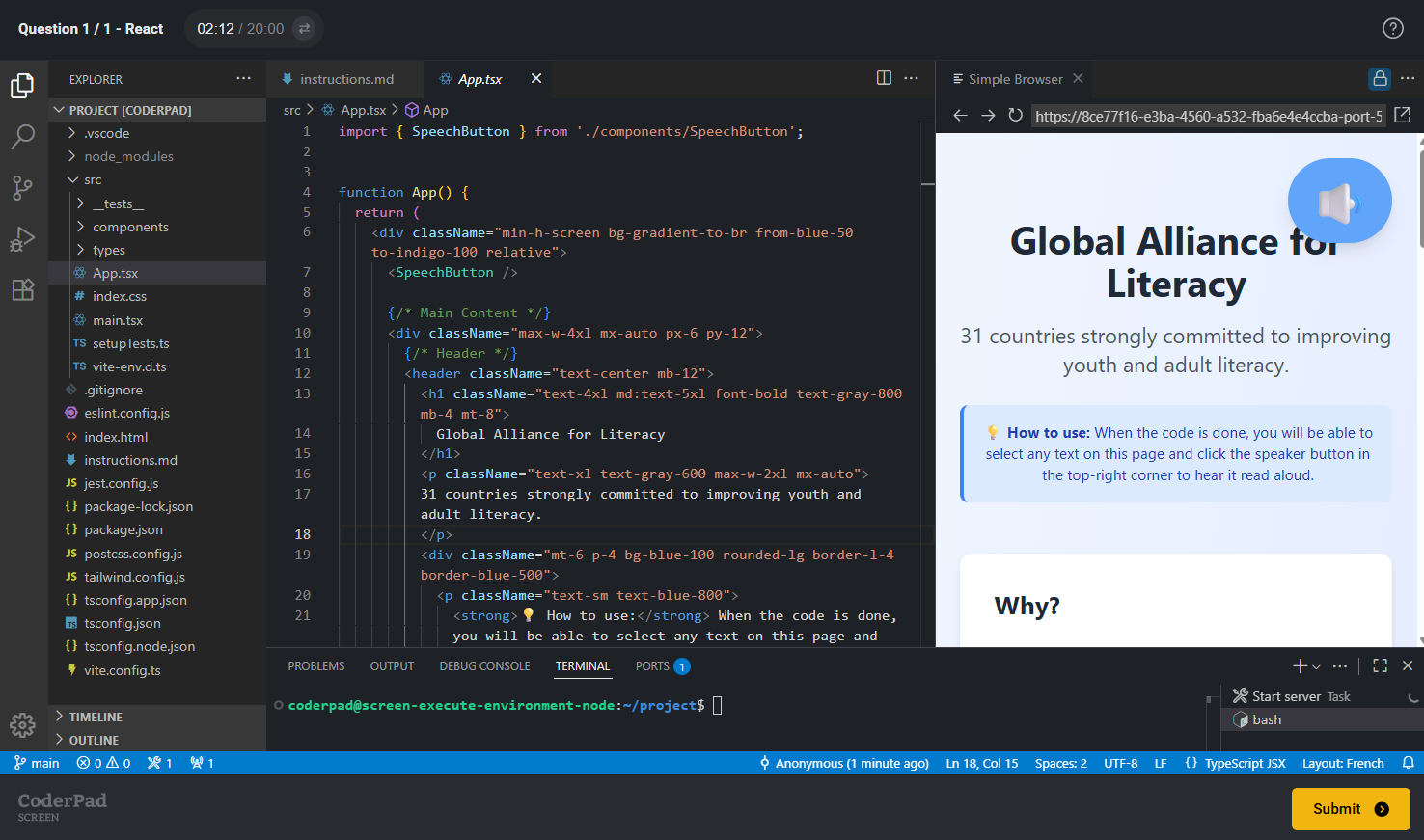Switch to the instructions.md tab

pos(346,79)
